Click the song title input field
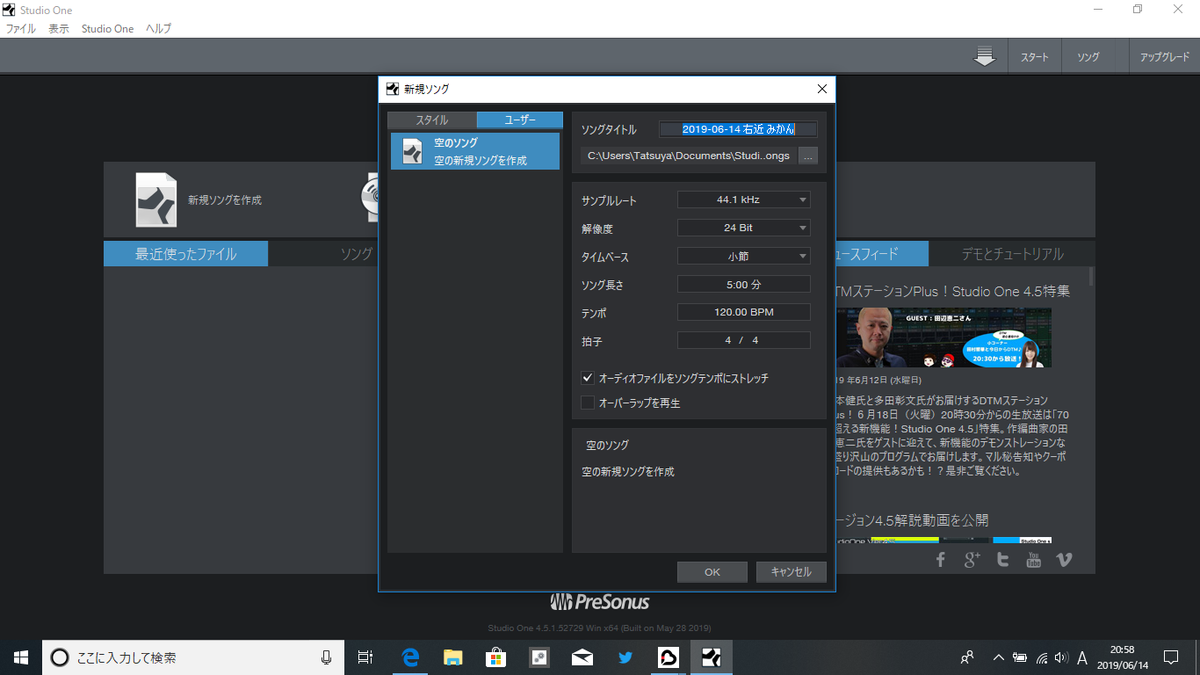This screenshot has width=1200, height=675. pos(738,129)
